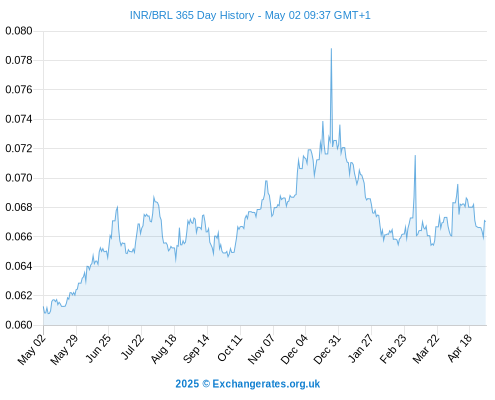
Task: Click the Jun 25 axis tick label
Action: [x=98, y=348]
